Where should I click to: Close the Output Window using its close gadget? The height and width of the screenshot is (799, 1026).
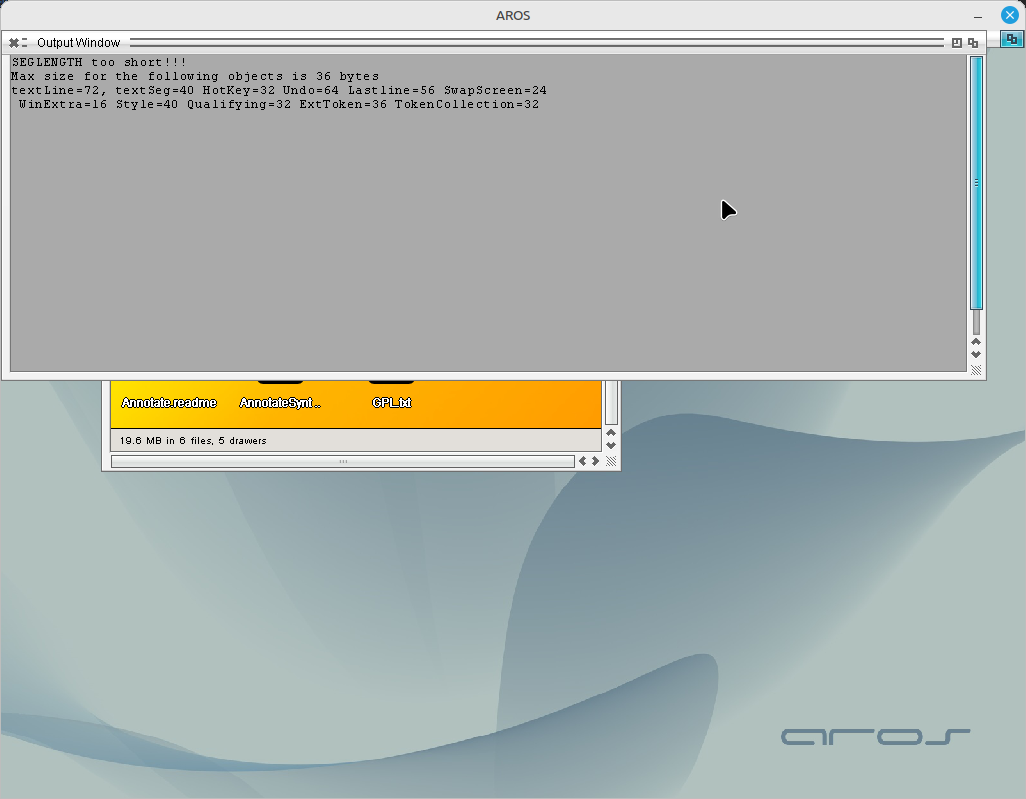click(x=13, y=43)
